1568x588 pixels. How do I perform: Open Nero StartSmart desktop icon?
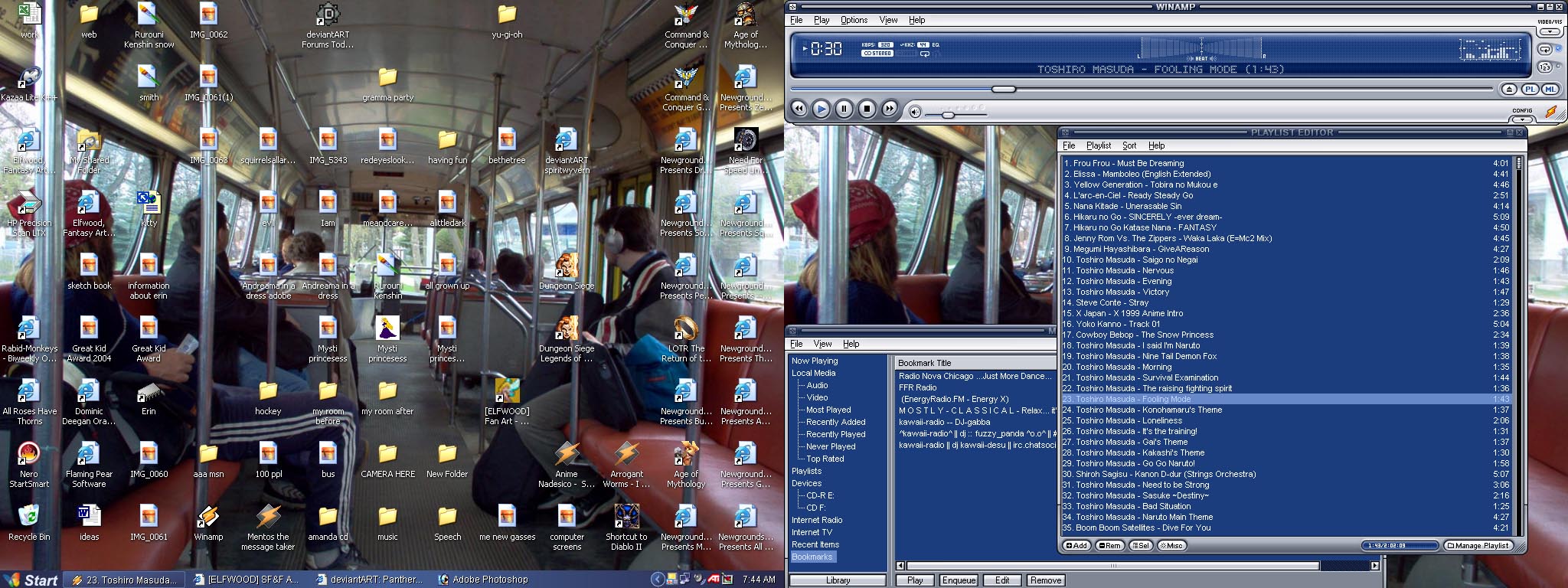pos(29,465)
